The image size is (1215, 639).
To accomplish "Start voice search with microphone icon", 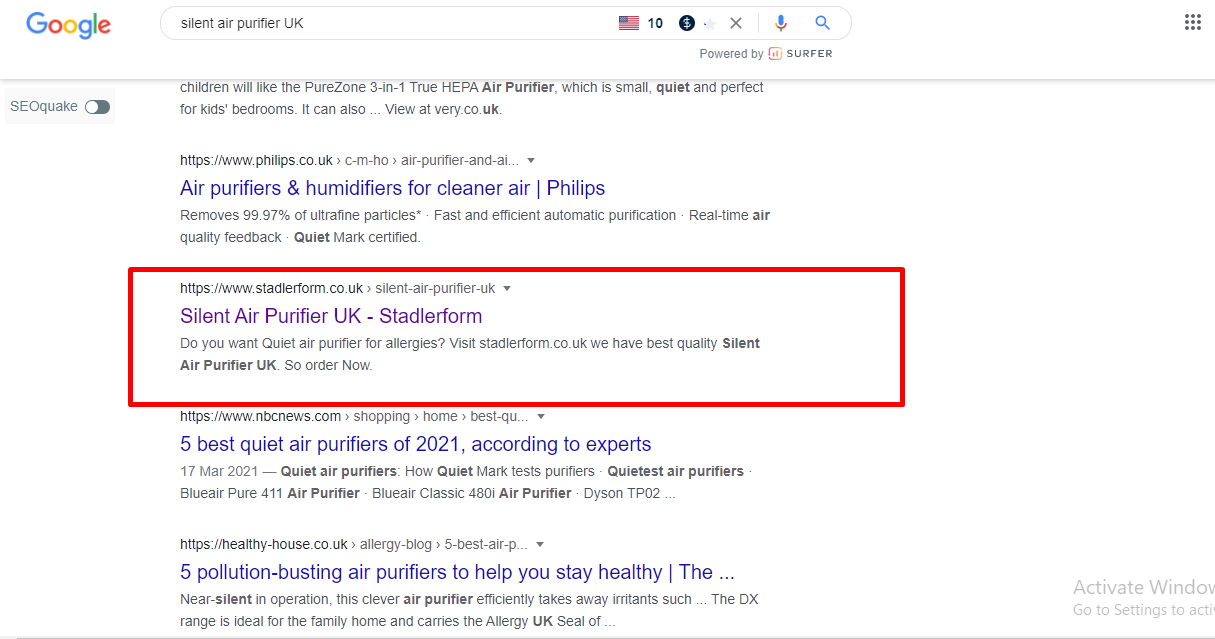I will pyautogui.click(x=781, y=23).
